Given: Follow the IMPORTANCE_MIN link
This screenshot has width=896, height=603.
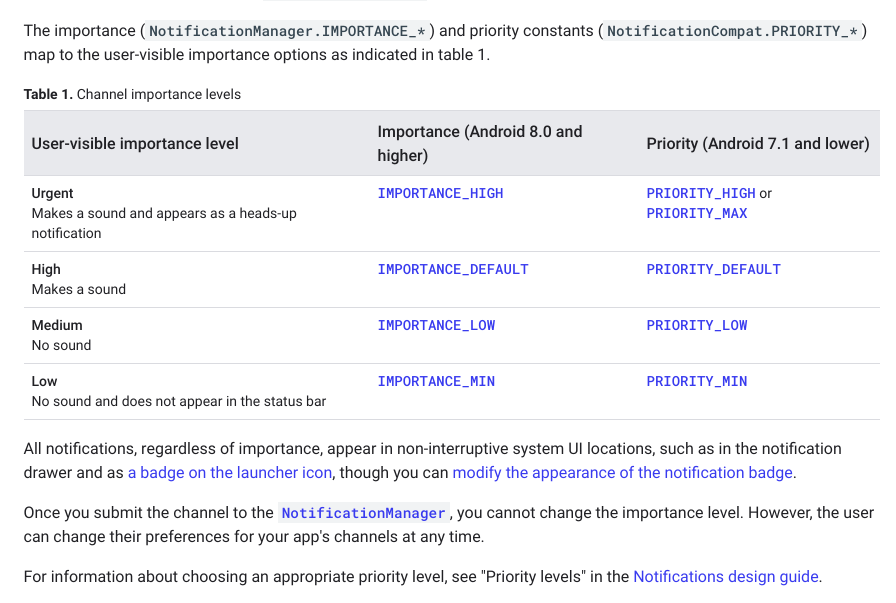Looking at the screenshot, I should pos(436,381).
